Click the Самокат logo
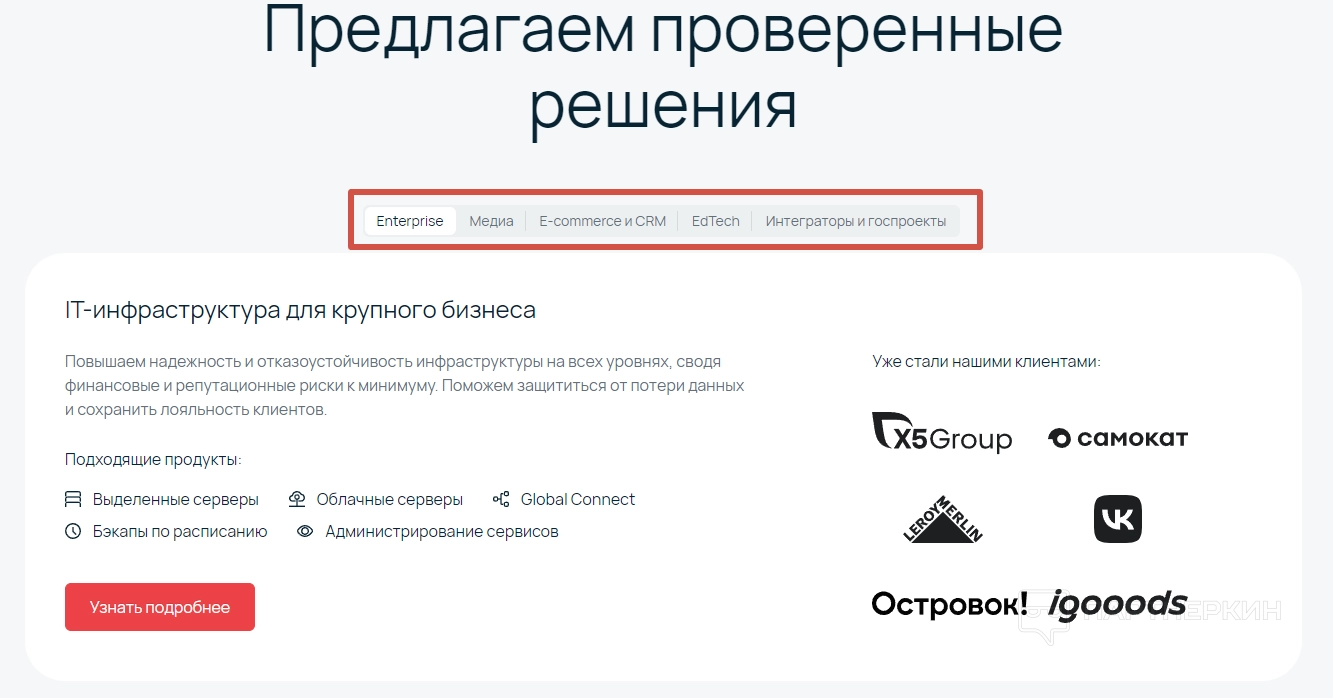Screen dimensions: 1333x698 point(1118,438)
